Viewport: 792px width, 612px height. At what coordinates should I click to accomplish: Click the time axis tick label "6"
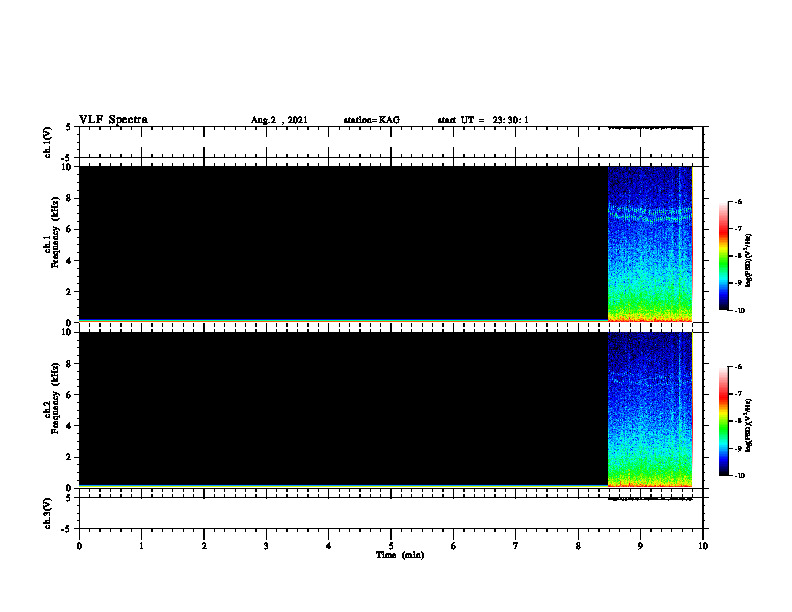454,546
